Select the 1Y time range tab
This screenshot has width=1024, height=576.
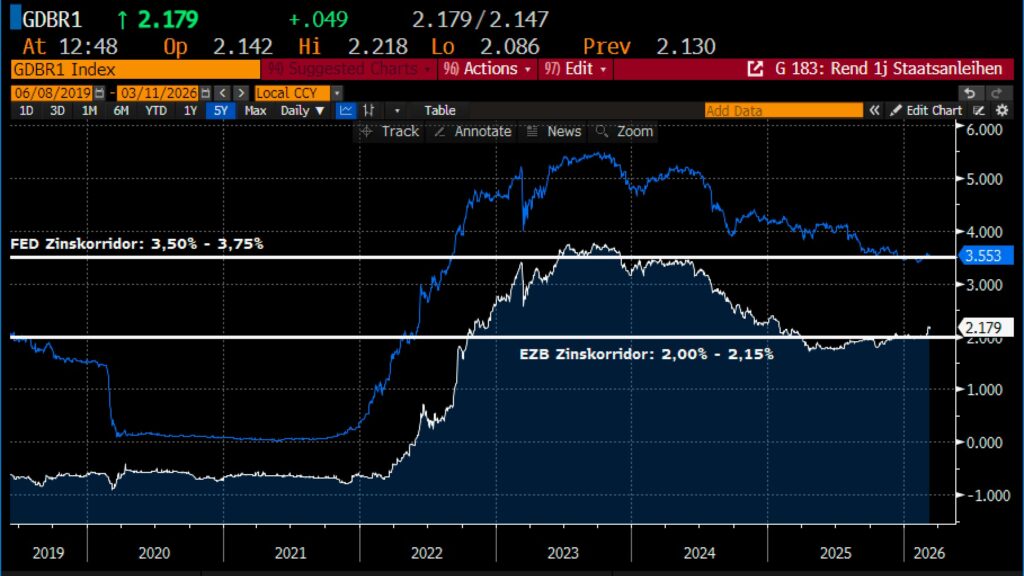click(x=190, y=111)
